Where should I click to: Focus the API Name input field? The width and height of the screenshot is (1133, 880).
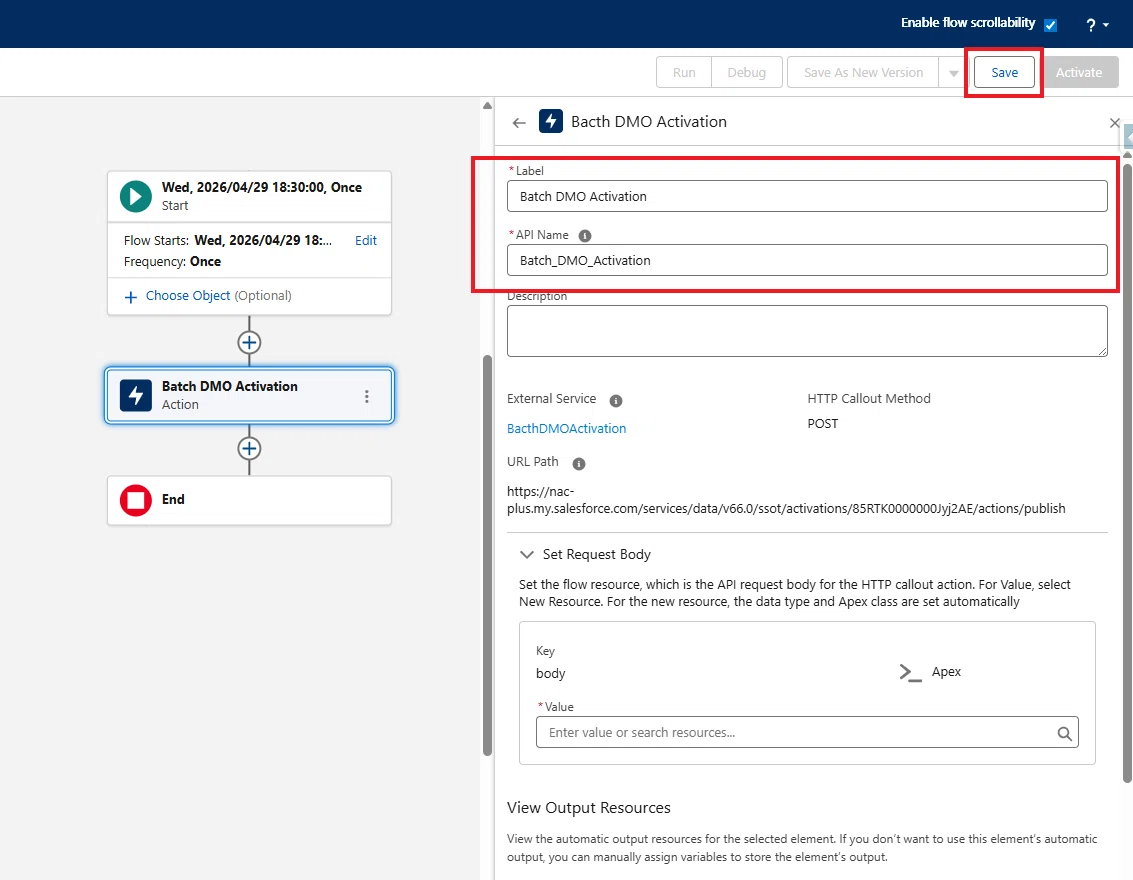806,260
